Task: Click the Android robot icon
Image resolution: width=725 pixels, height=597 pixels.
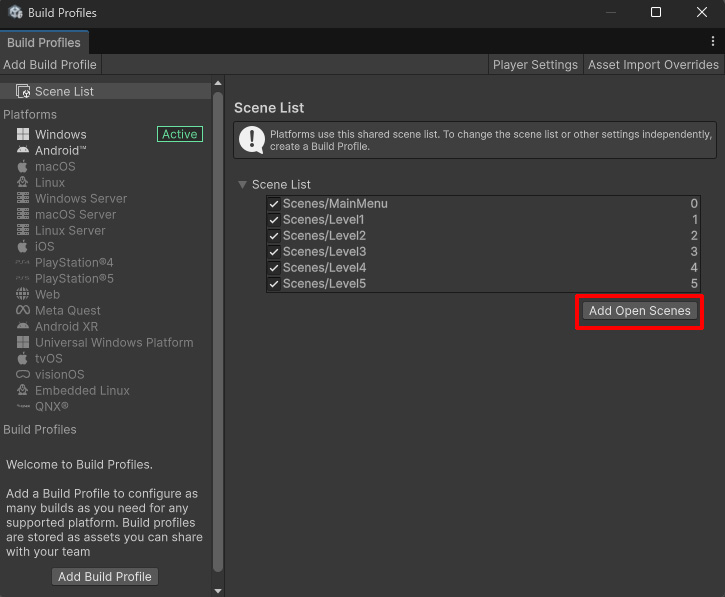Action: 23,150
